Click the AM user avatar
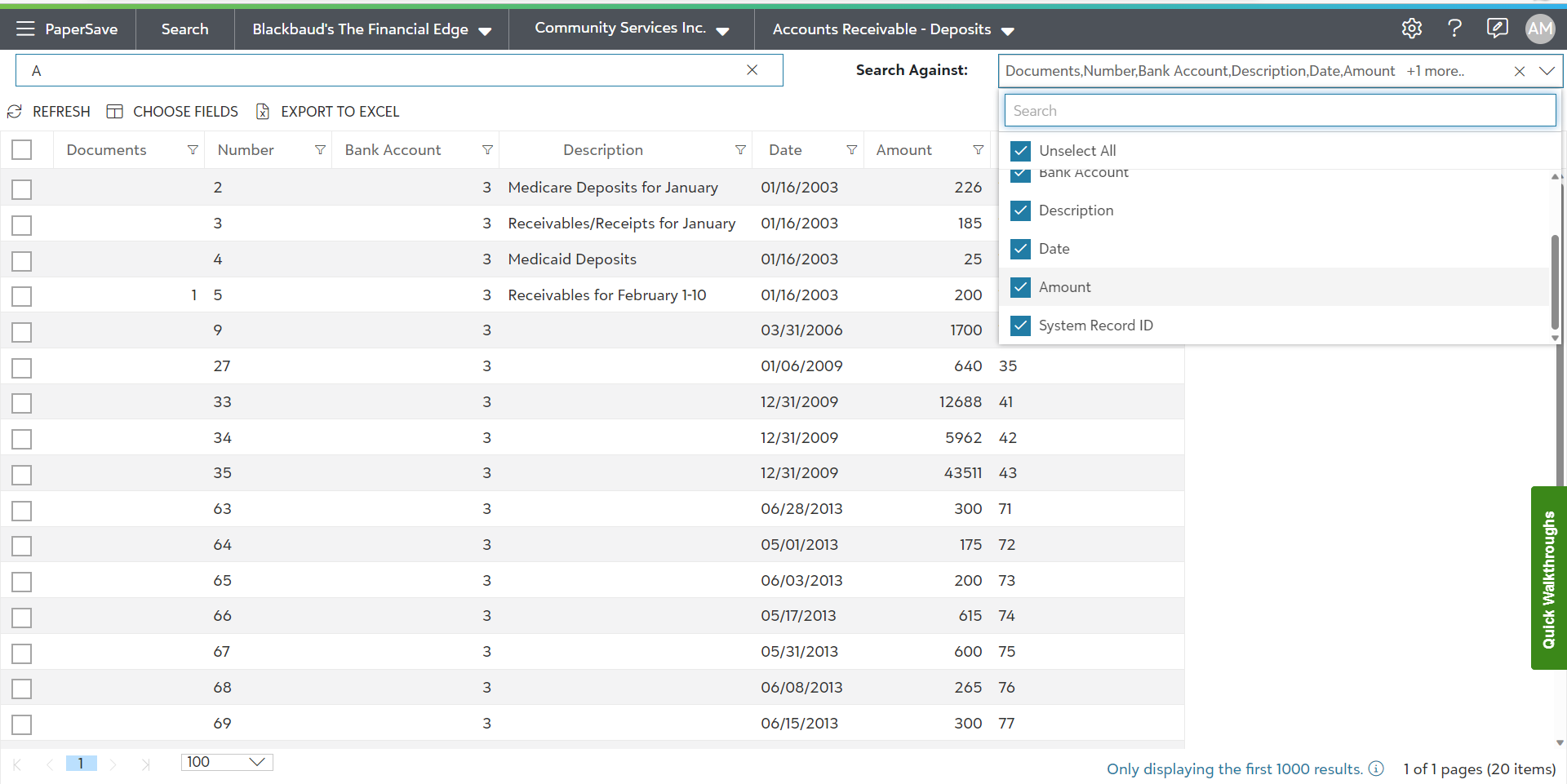Screen dimensions: 1567x784 point(1540,29)
